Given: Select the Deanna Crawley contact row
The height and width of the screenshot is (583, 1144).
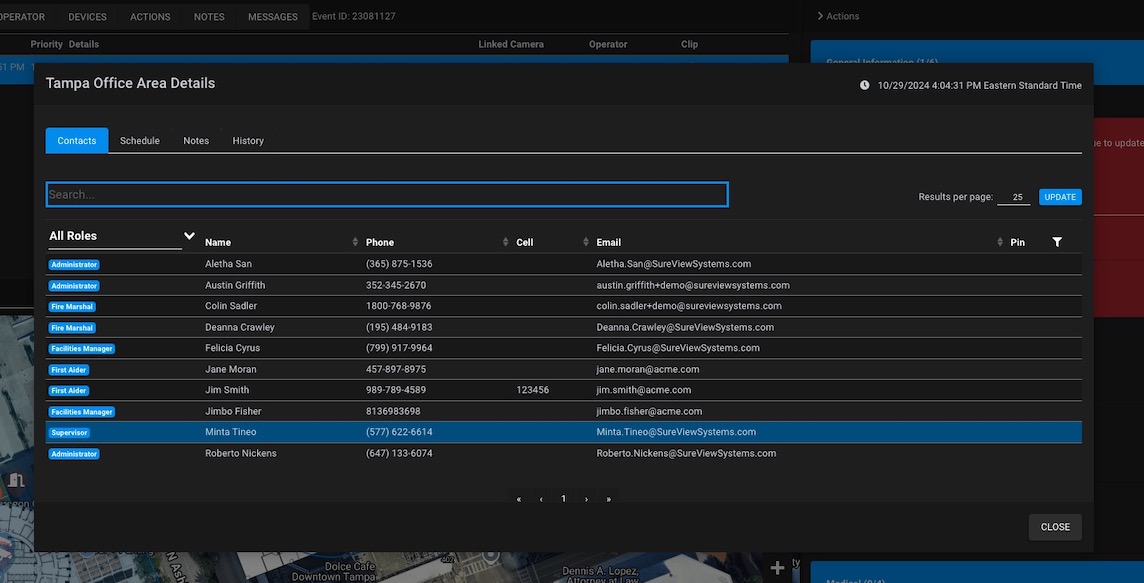Looking at the screenshot, I should [563, 328].
